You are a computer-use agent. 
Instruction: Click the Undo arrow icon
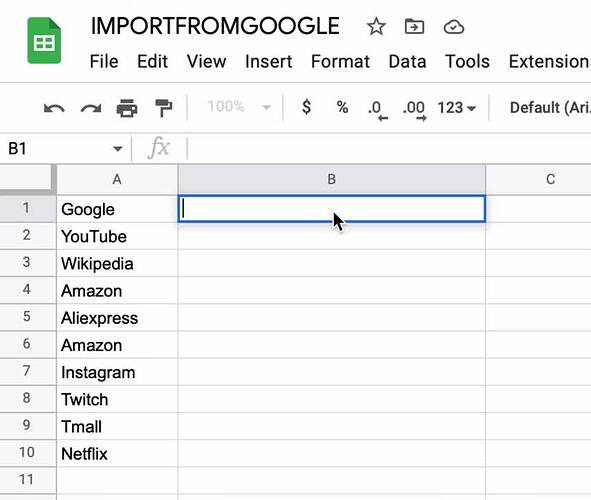(54, 109)
